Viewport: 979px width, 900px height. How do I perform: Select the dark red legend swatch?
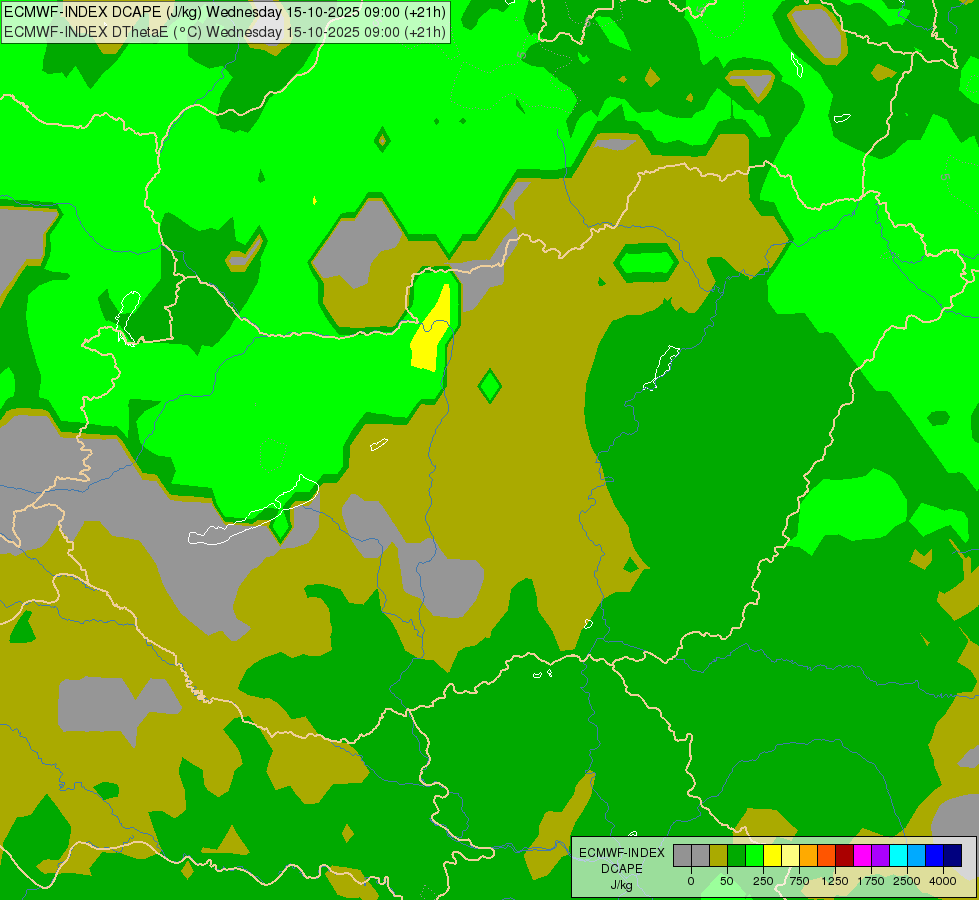(x=844, y=855)
